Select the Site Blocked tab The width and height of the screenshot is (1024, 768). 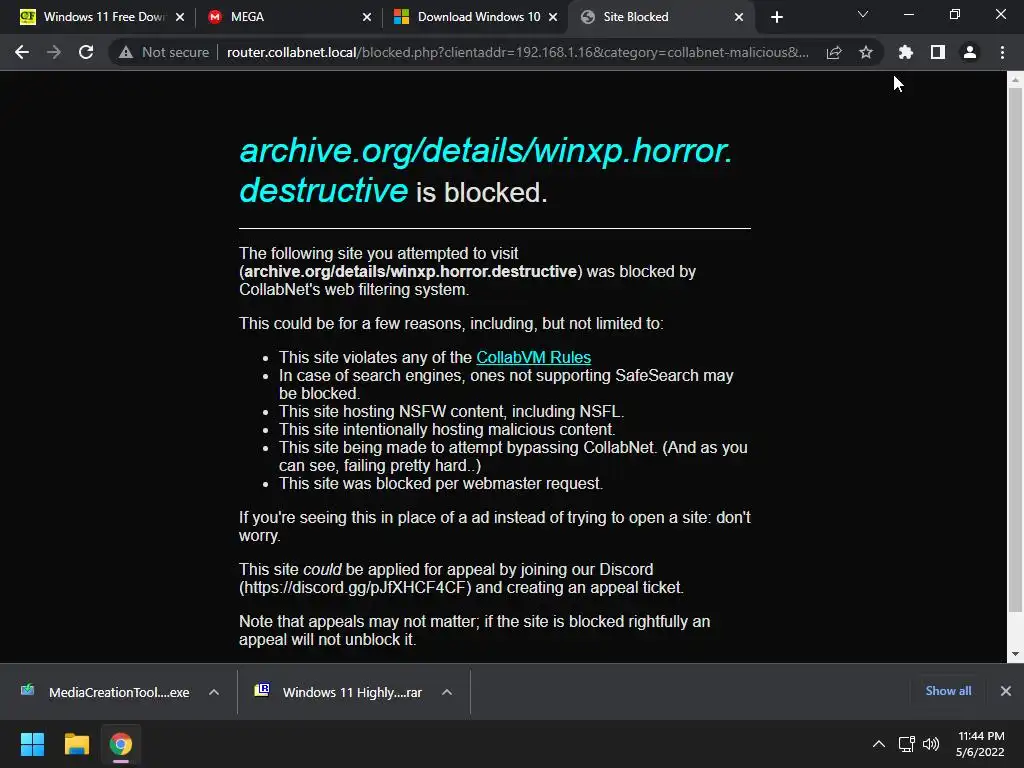click(653, 17)
